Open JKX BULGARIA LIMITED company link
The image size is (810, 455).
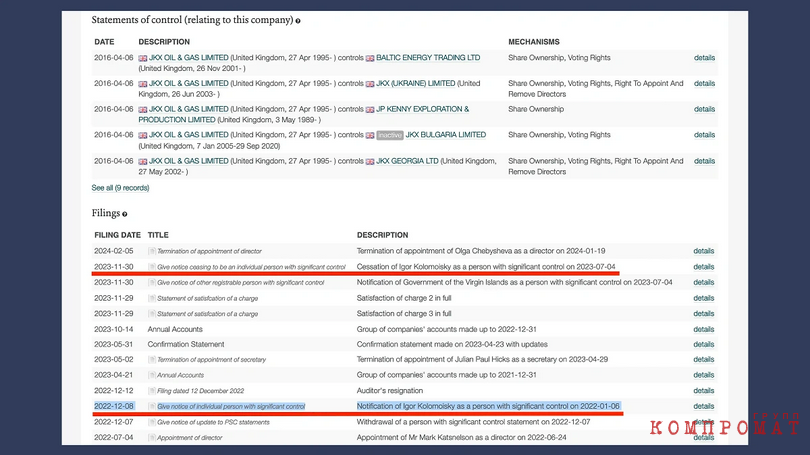tap(445, 135)
